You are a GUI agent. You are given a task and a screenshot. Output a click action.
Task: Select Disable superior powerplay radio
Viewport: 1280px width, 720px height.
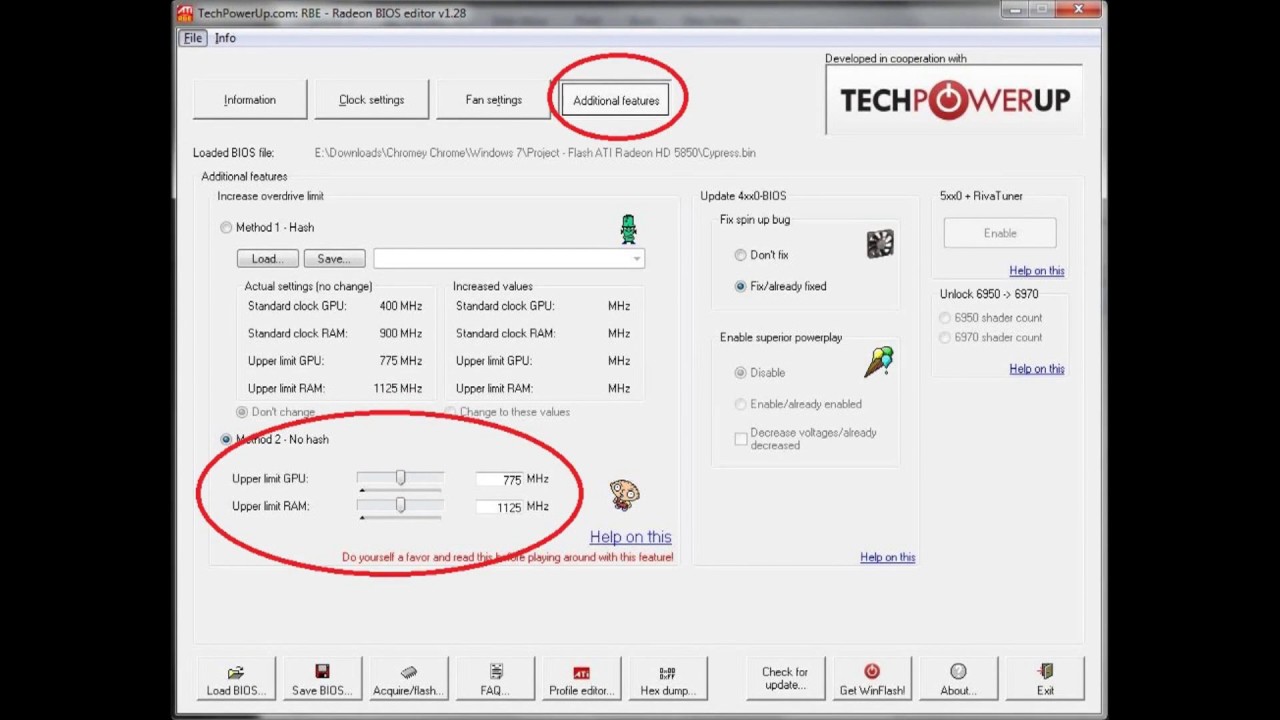click(x=740, y=373)
